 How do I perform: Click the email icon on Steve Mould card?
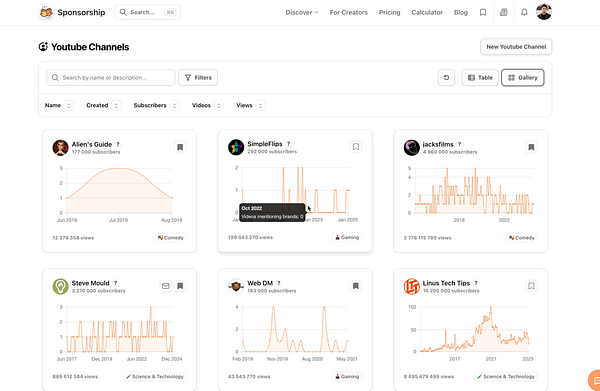point(165,286)
